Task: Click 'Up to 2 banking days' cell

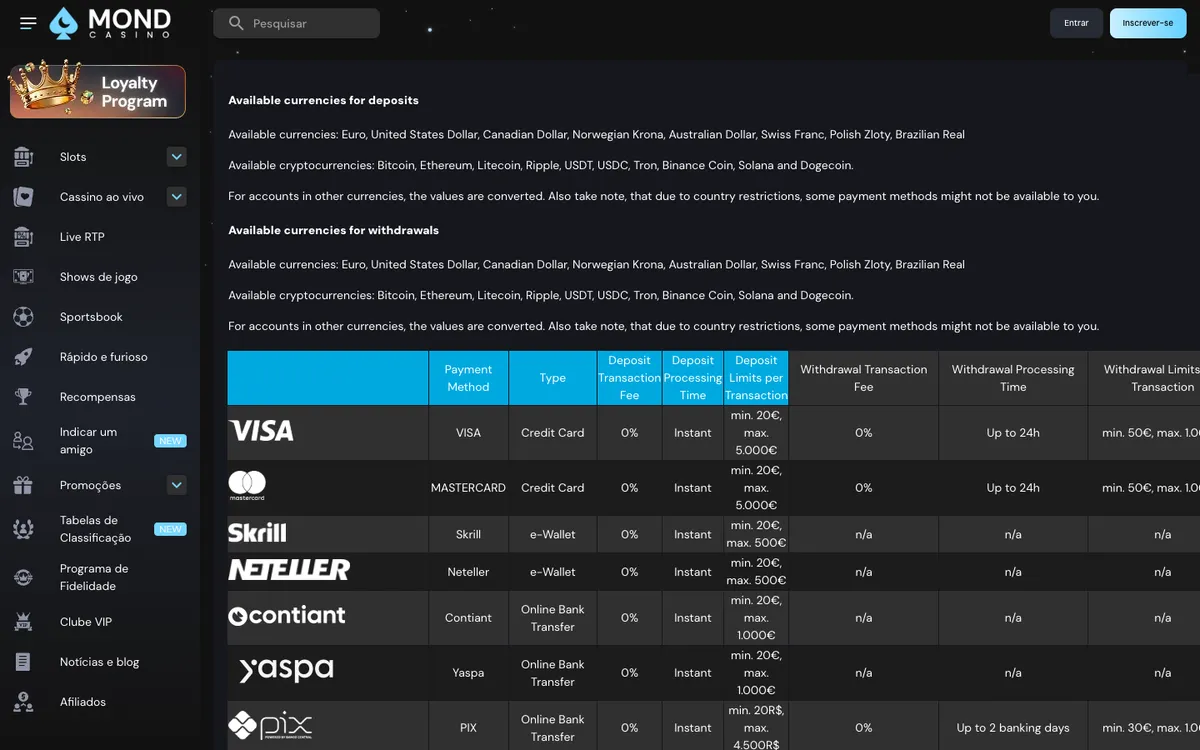Action: click(x=1013, y=728)
